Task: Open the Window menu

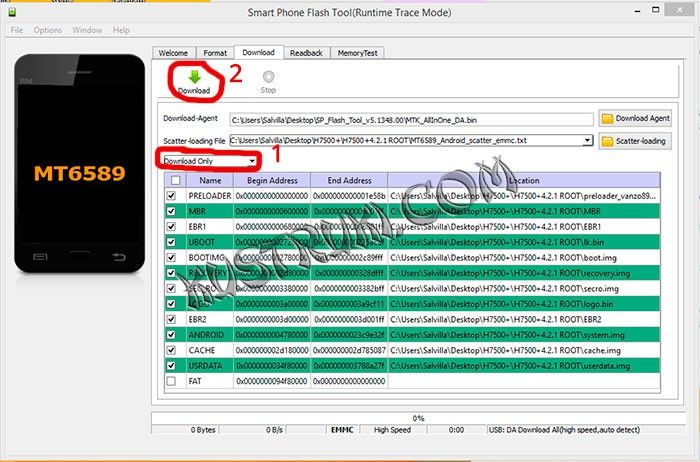Action: click(x=87, y=30)
